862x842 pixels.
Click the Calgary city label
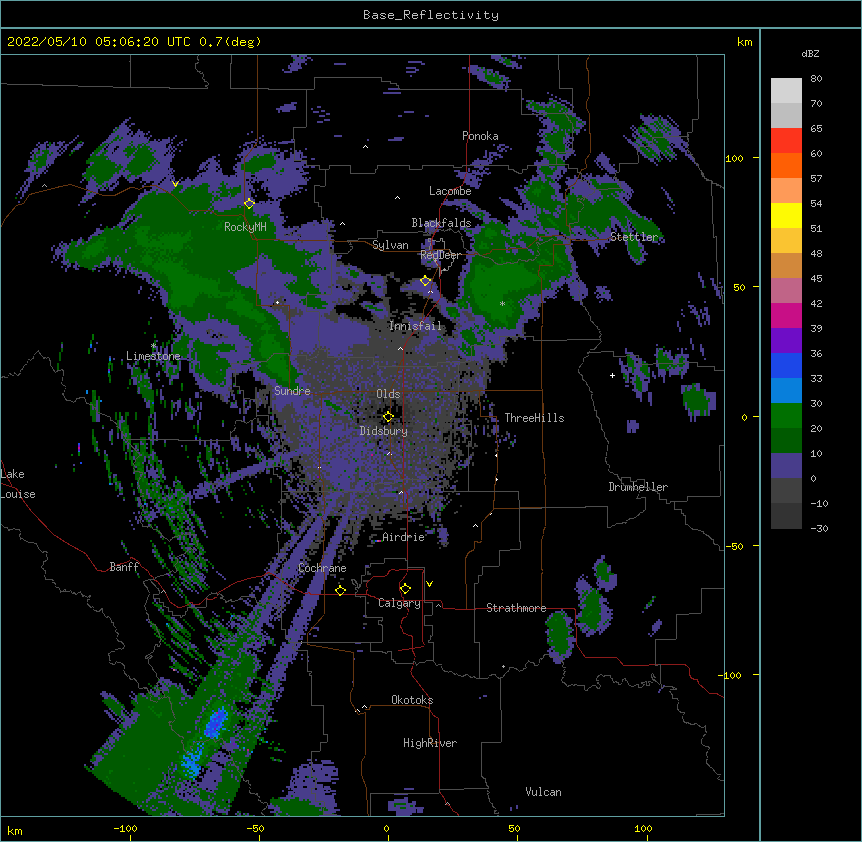[400, 603]
